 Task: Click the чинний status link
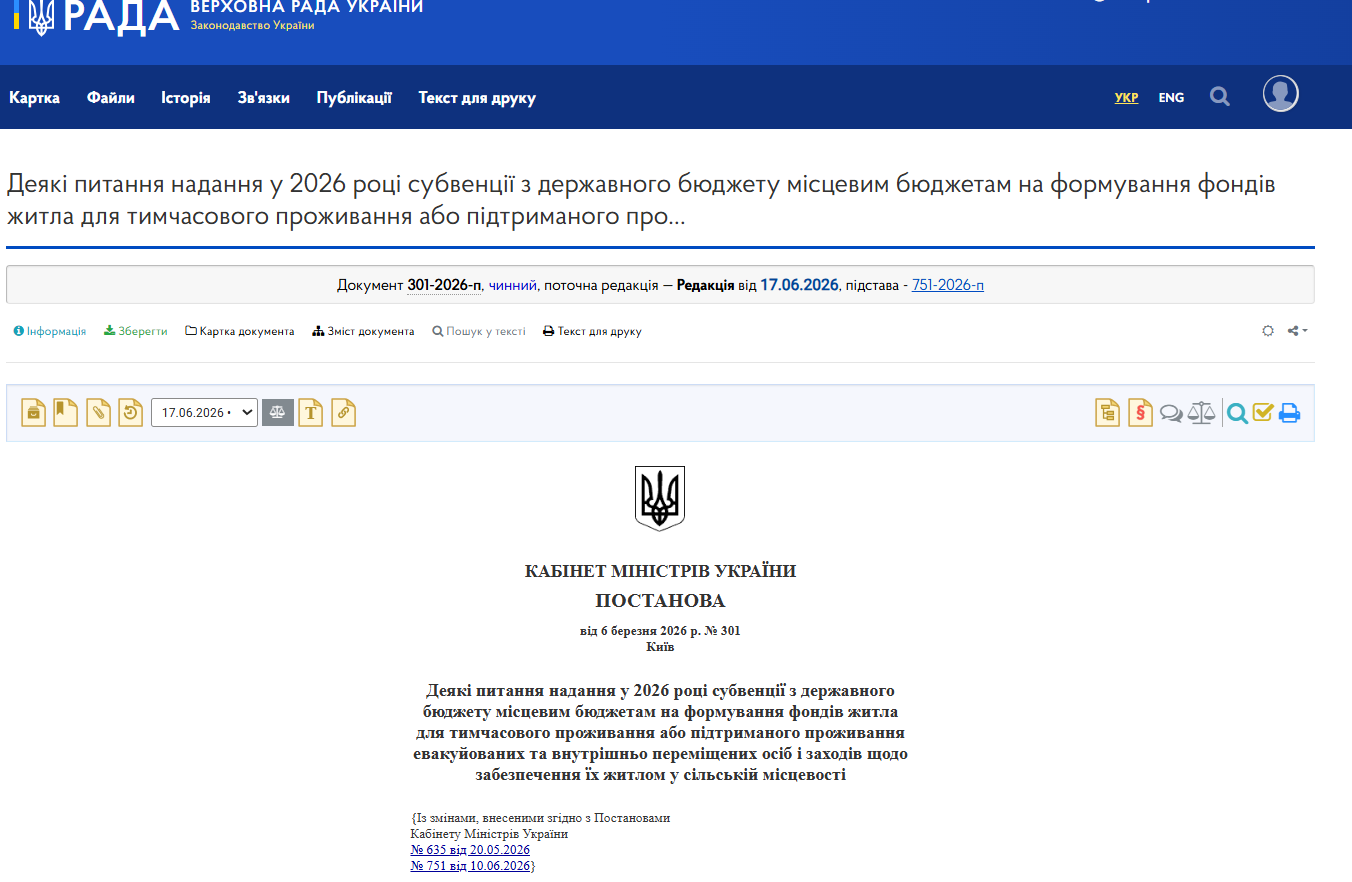[513, 285]
